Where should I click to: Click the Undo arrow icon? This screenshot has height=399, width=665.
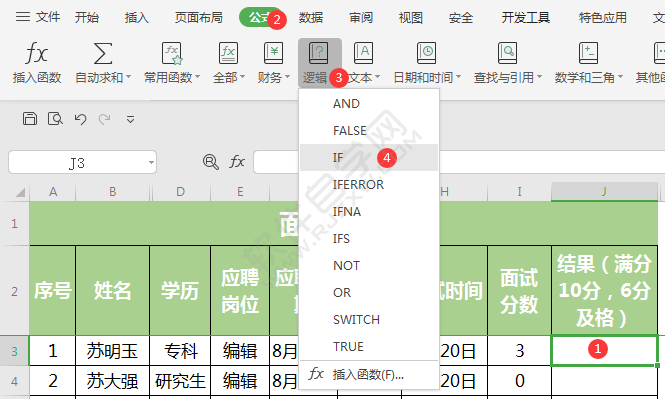pos(80,119)
